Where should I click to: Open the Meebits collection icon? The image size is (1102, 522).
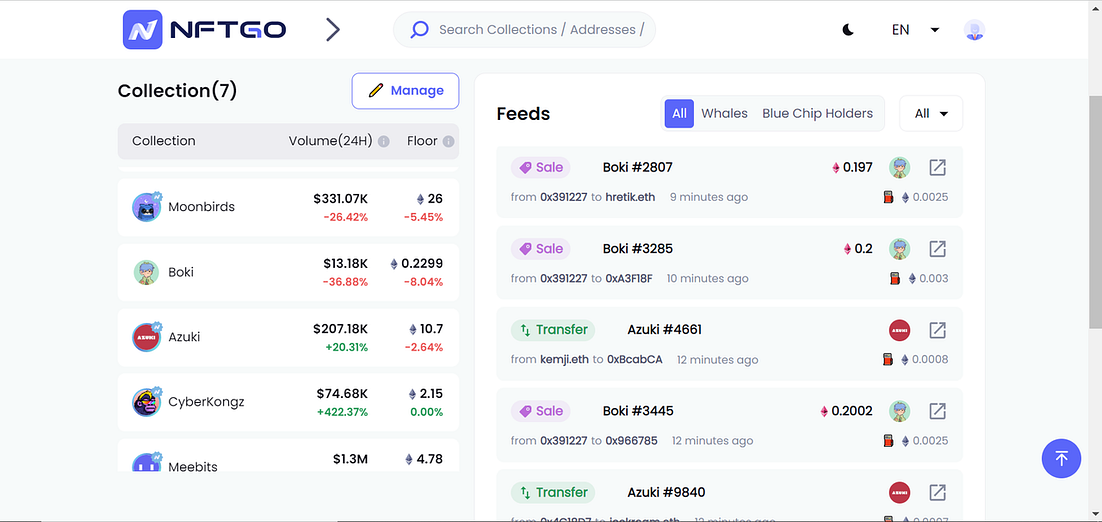(147, 462)
